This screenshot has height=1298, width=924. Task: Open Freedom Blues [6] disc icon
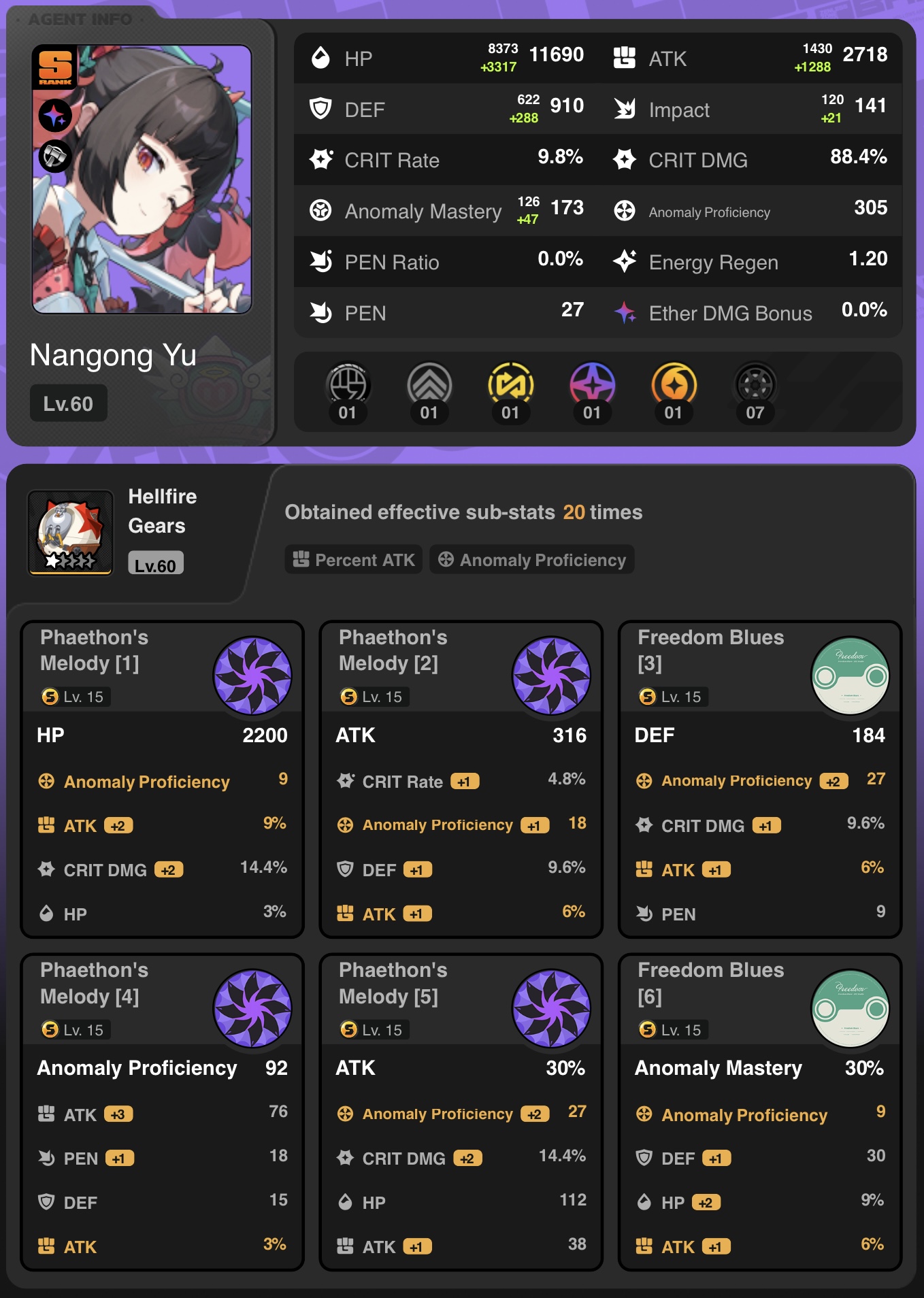point(851,1008)
